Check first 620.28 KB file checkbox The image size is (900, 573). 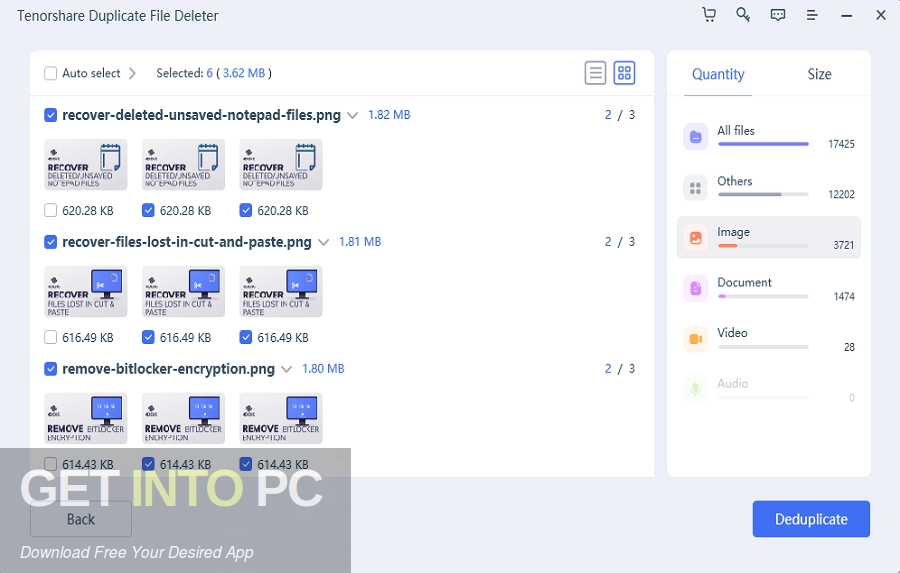pos(51,210)
